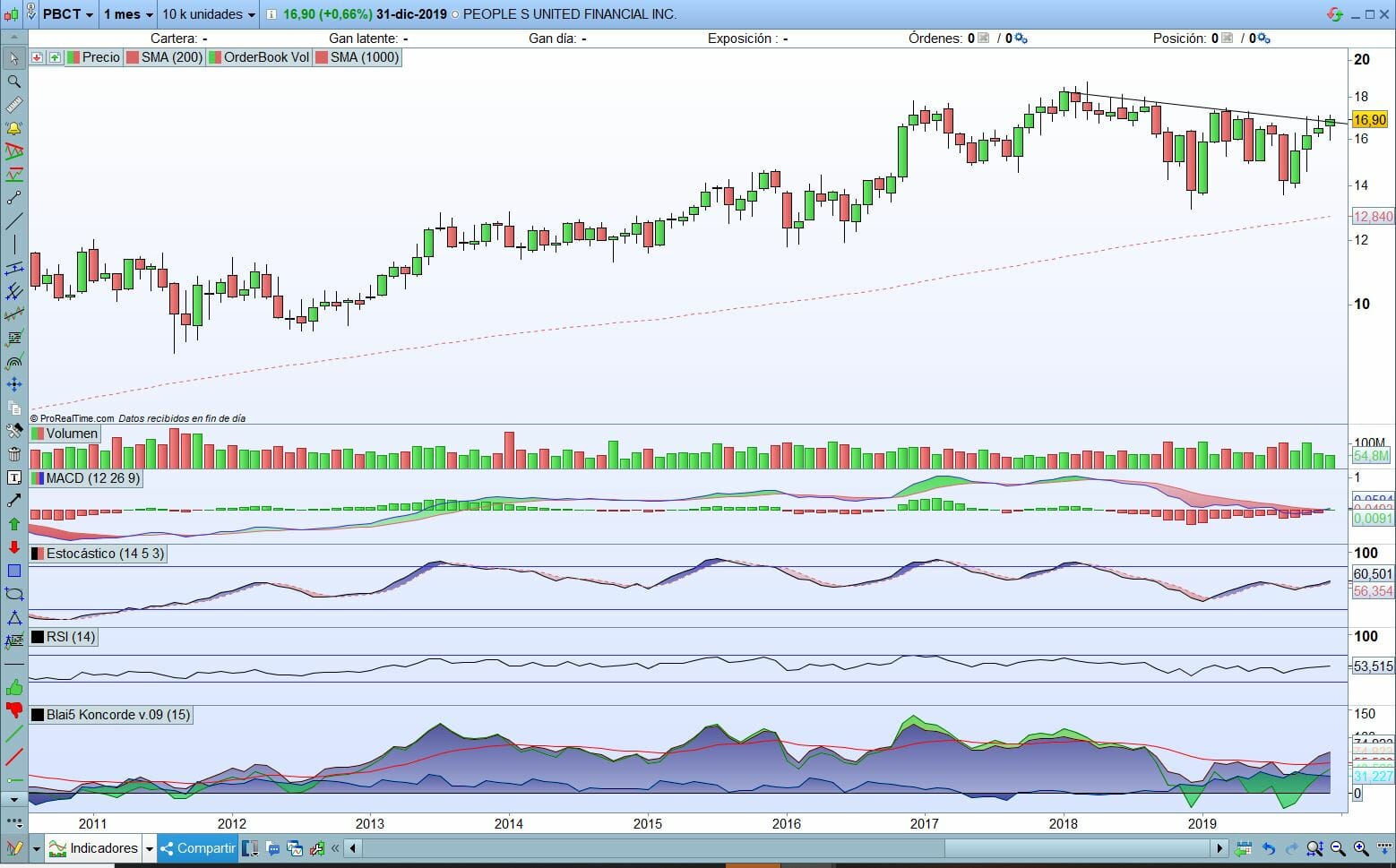Select the blue rectangle drawing tool
This screenshot has height=868, width=1396.
tap(13, 571)
